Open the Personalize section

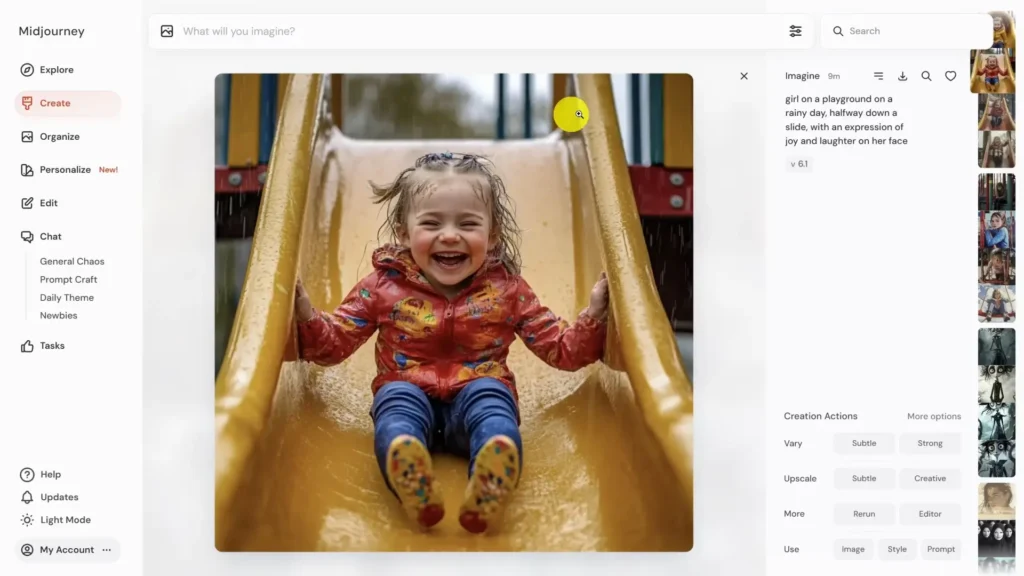[65, 170]
